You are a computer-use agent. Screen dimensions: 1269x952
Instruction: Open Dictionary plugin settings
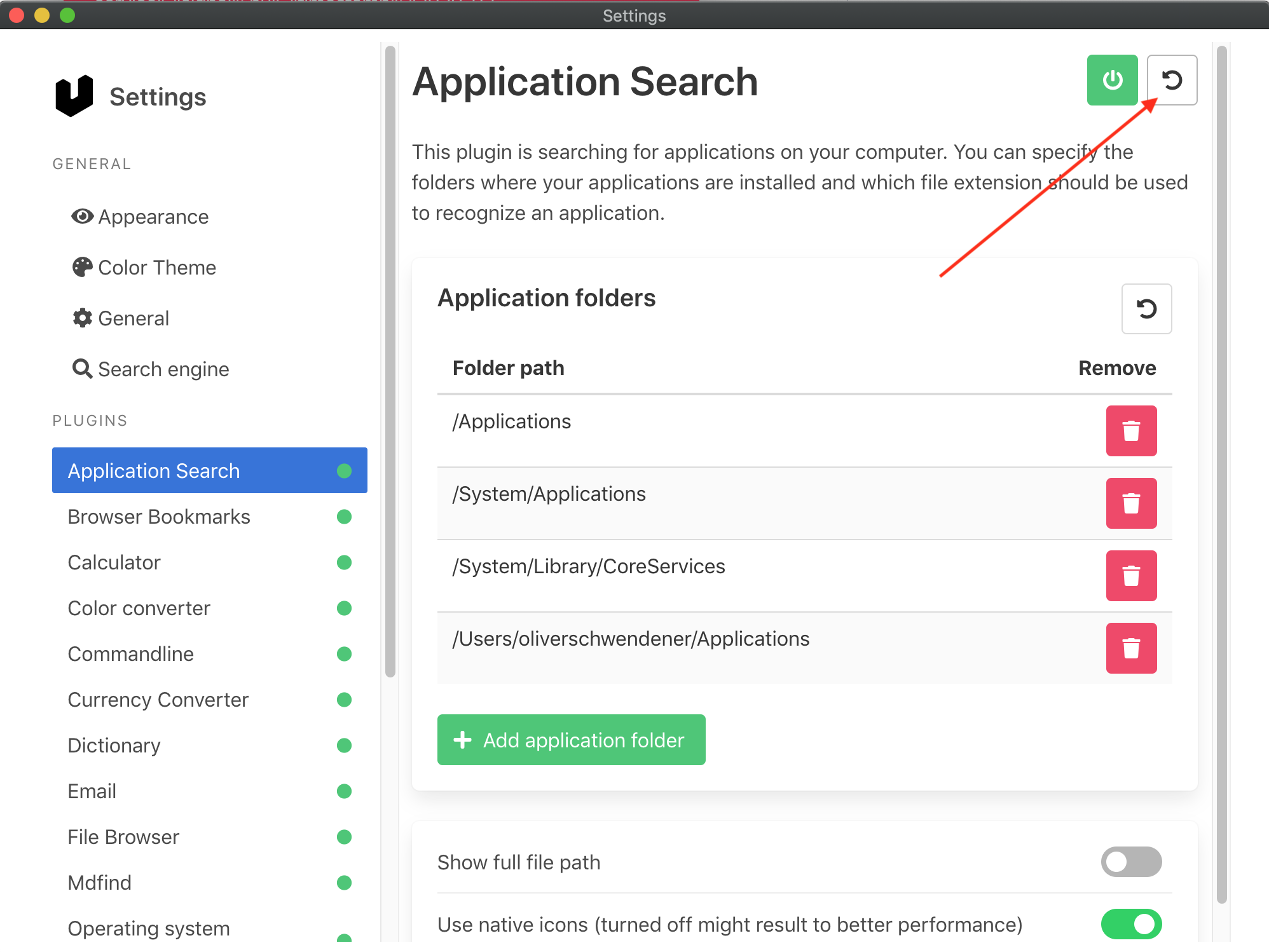[x=210, y=745]
